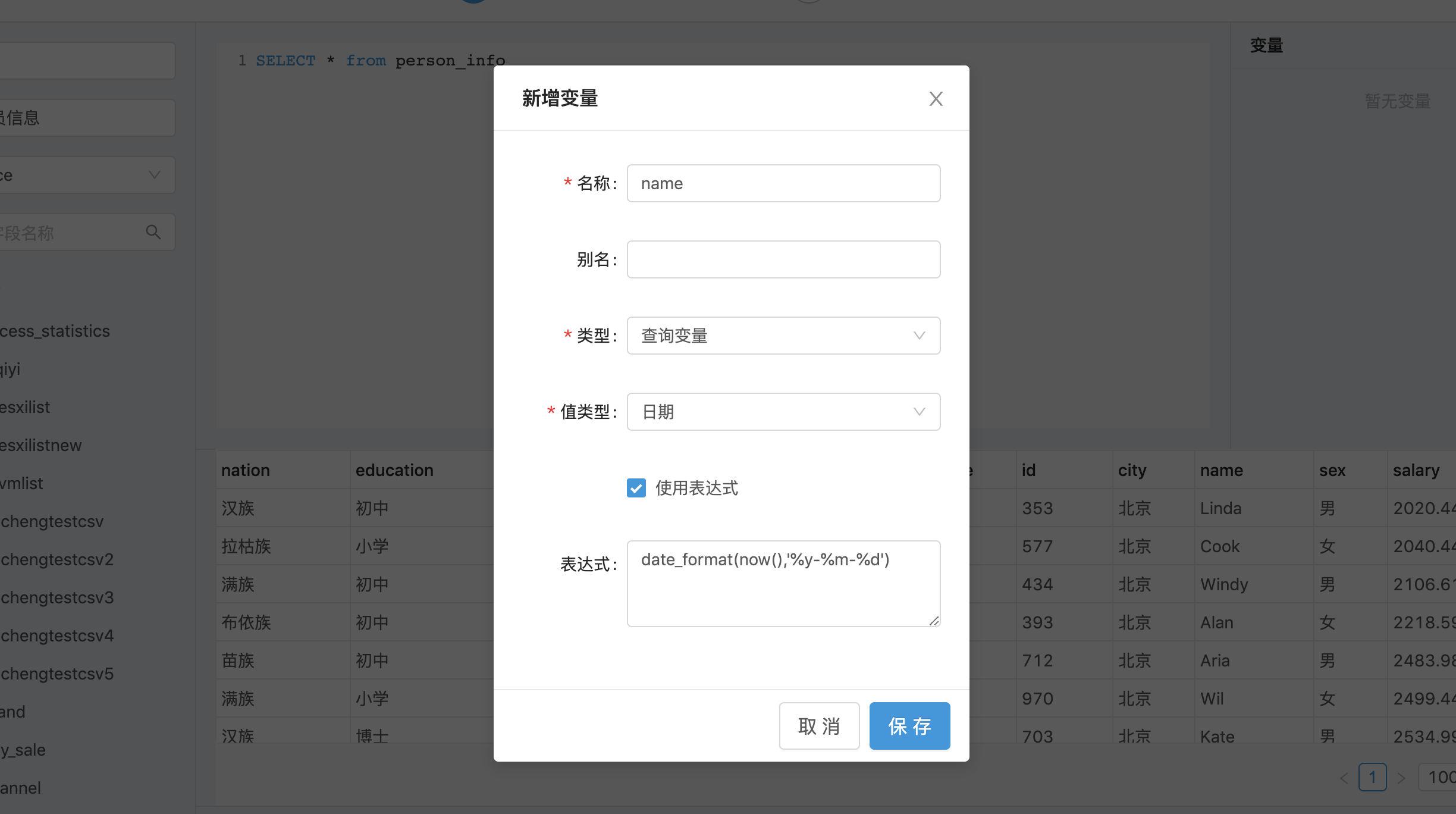Click page number 1 in pagination
Screen dimensions: 1456x814
pos(1372,777)
